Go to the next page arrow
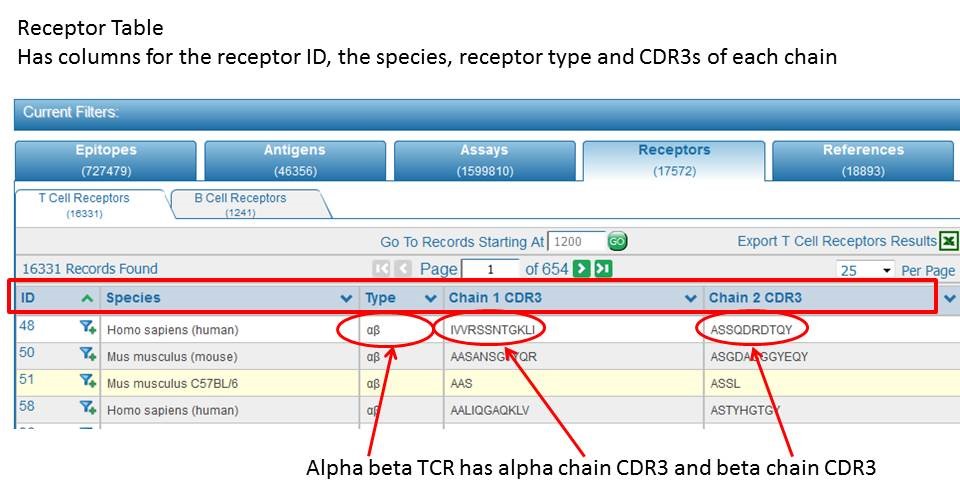This screenshot has height=489, width=960. 581,269
